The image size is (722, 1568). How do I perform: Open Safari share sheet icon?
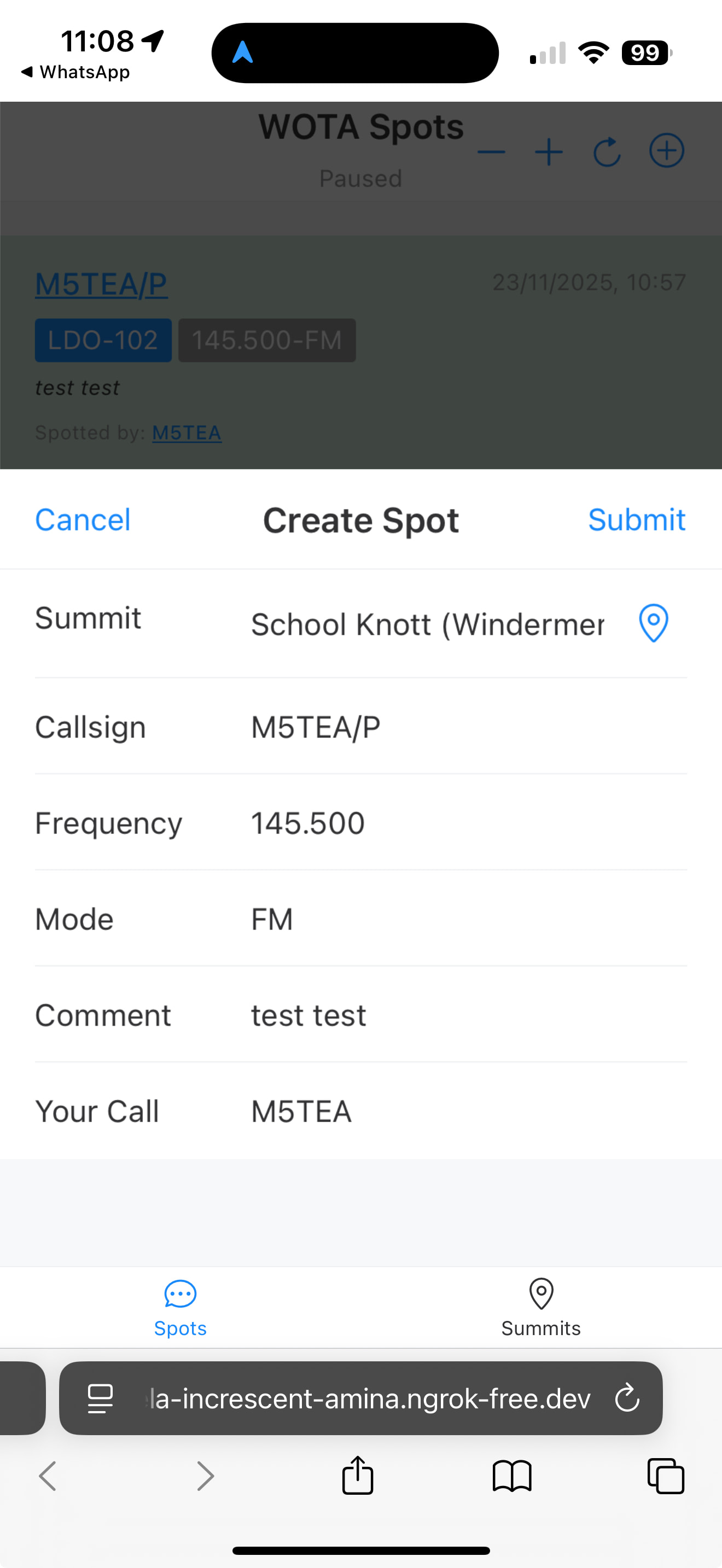[x=357, y=1476]
